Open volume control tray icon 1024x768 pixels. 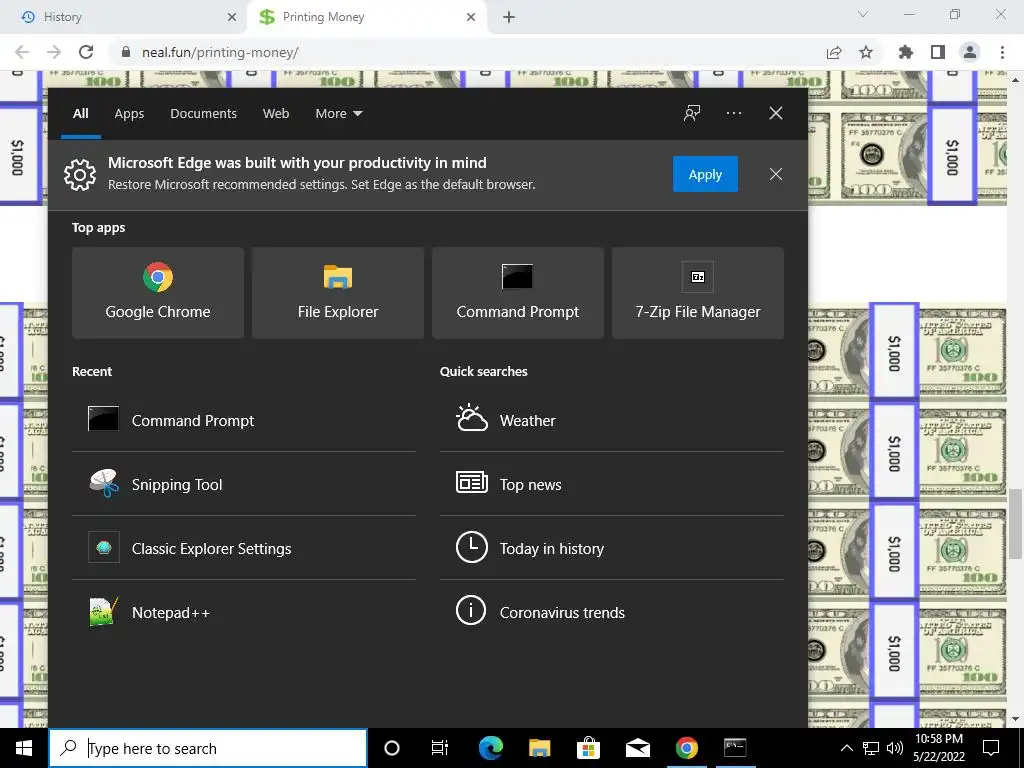895,748
